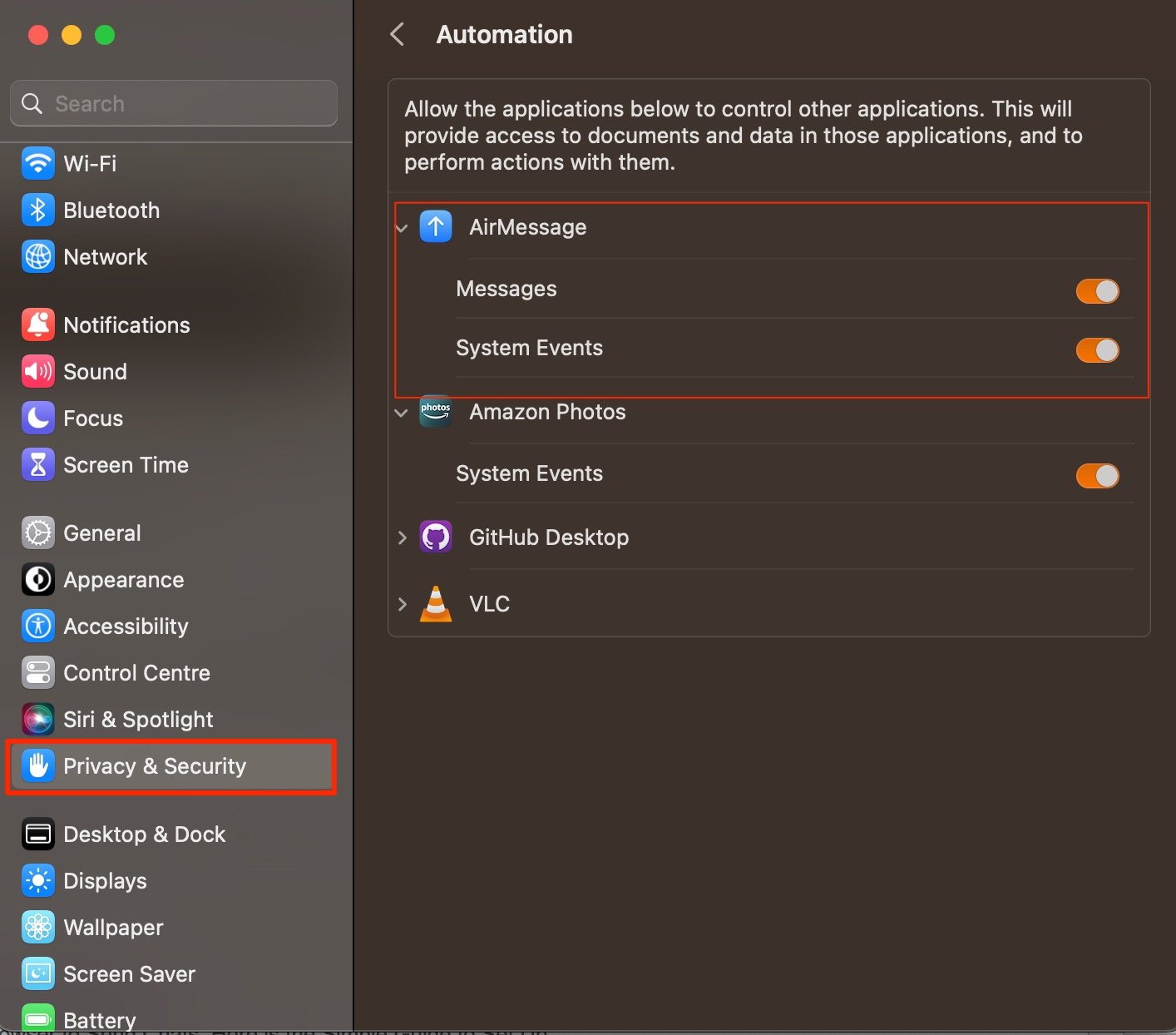Click the Network globe icon

38,256
